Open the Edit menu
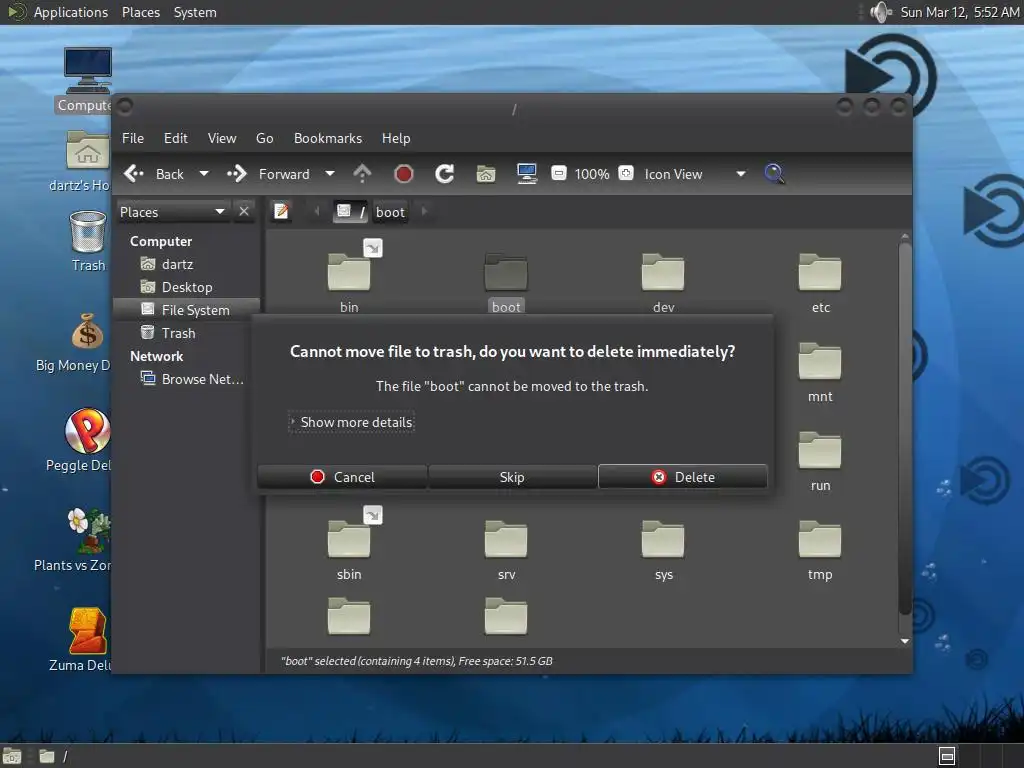The width and height of the screenshot is (1024, 768). click(x=176, y=138)
